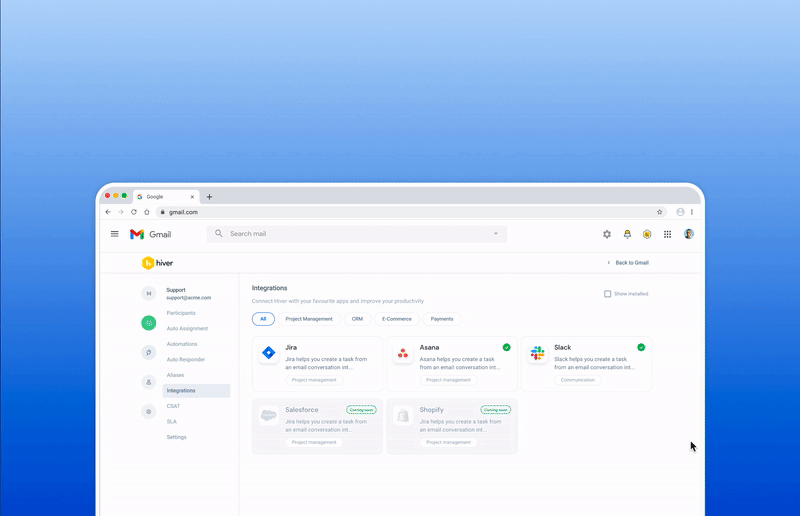Click Slack's installed green checkmark
This screenshot has width=800, height=516.
(641, 347)
